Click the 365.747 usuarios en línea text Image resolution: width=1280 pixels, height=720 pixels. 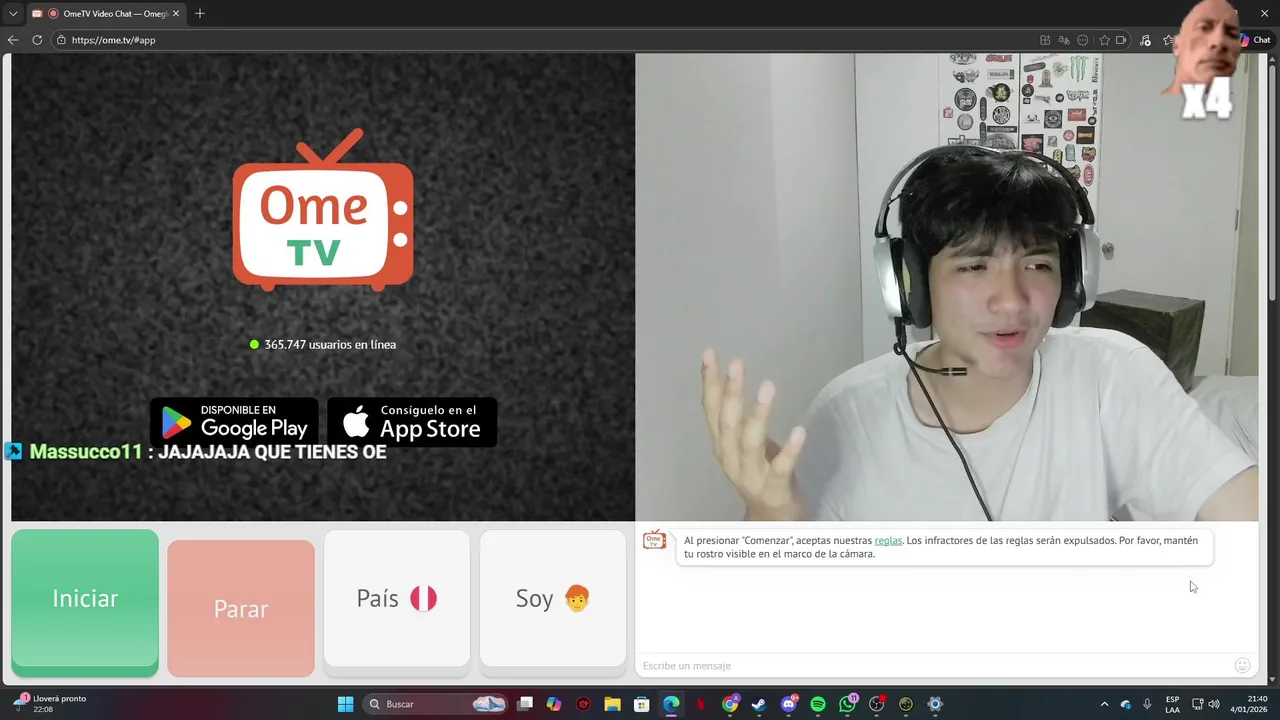coord(330,344)
